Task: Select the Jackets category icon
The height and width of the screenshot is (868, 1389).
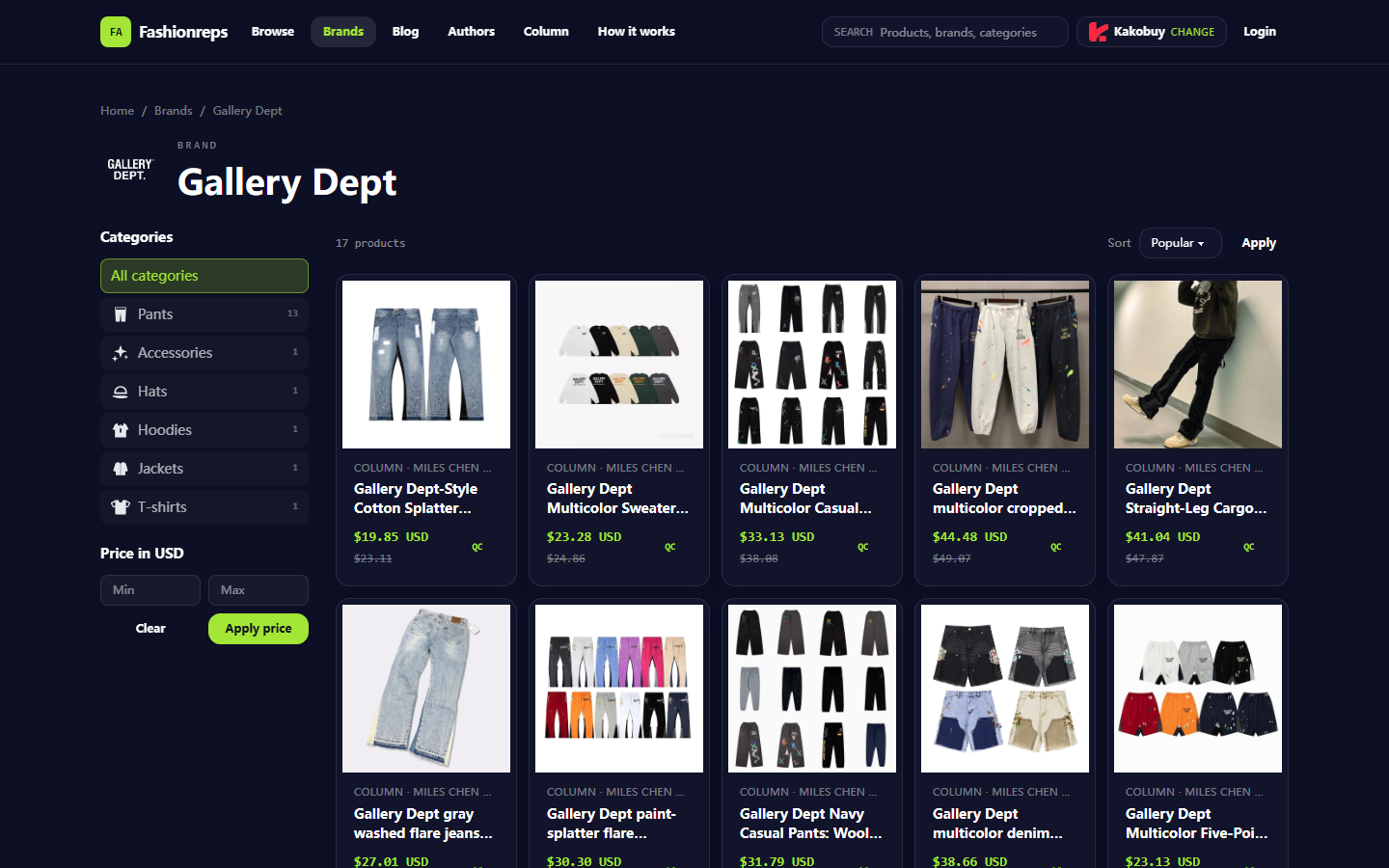Action: (121, 469)
